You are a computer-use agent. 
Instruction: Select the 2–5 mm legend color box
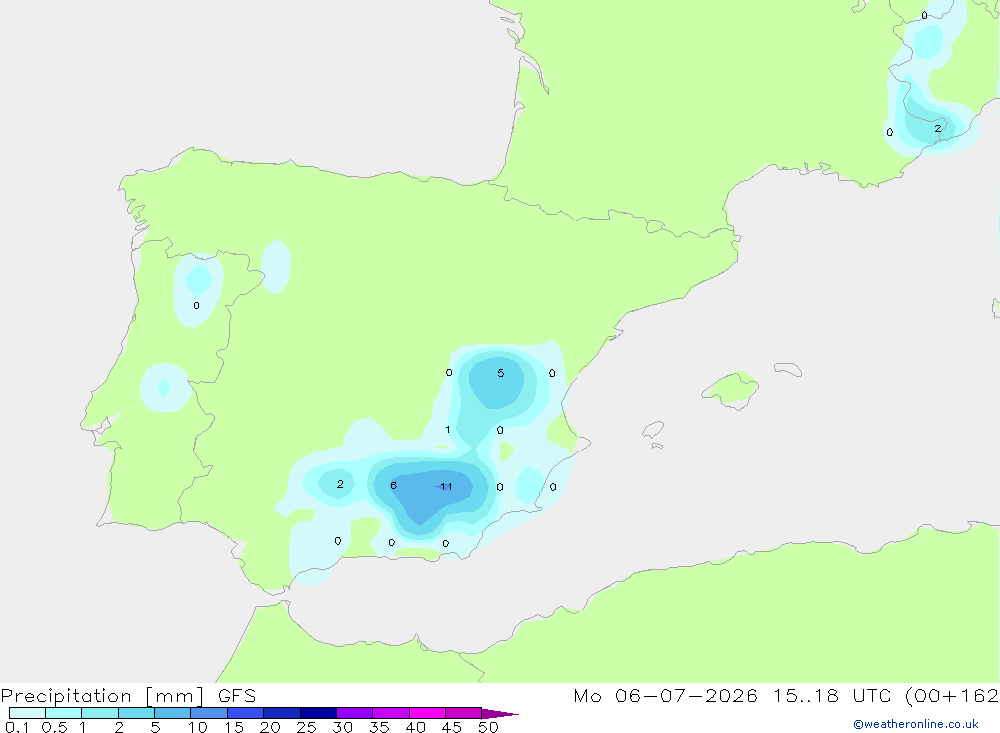pyautogui.click(x=136, y=713)
